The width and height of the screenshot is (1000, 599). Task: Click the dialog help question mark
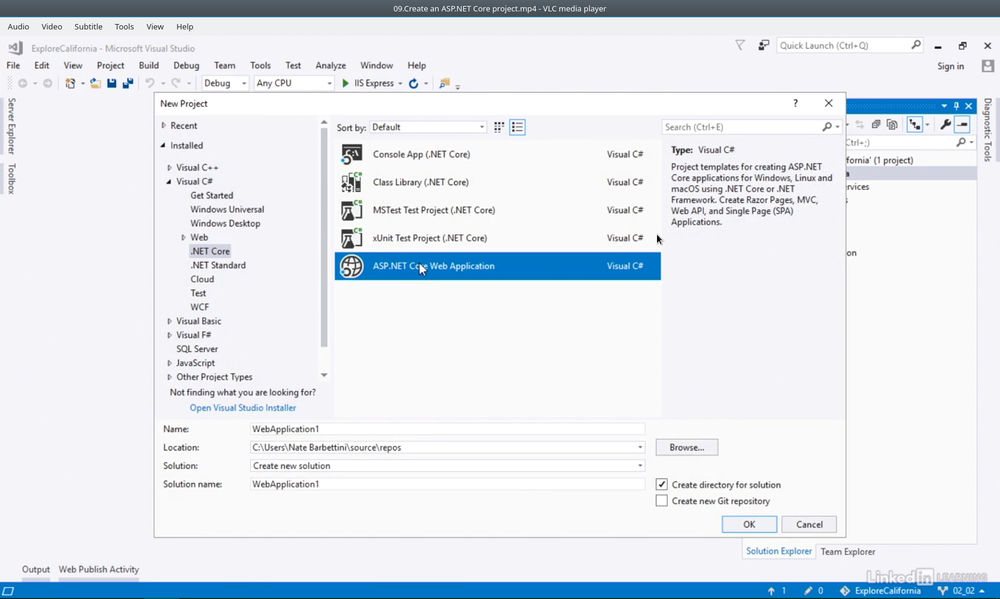tap(796, 103)
